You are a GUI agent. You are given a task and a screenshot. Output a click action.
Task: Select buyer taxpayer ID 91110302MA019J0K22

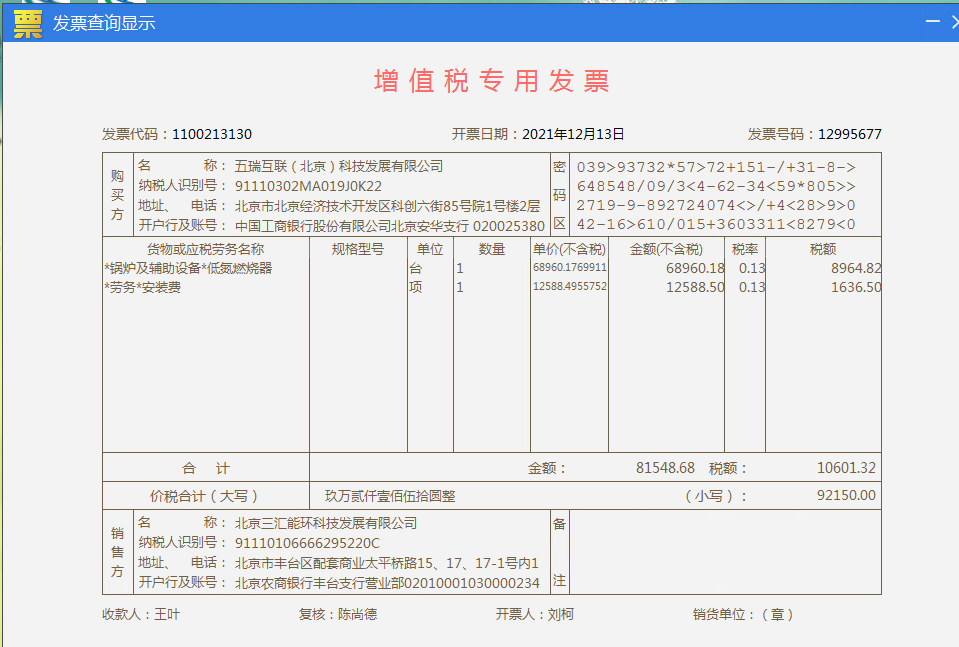pyautogui.click(x=308, y=186)
